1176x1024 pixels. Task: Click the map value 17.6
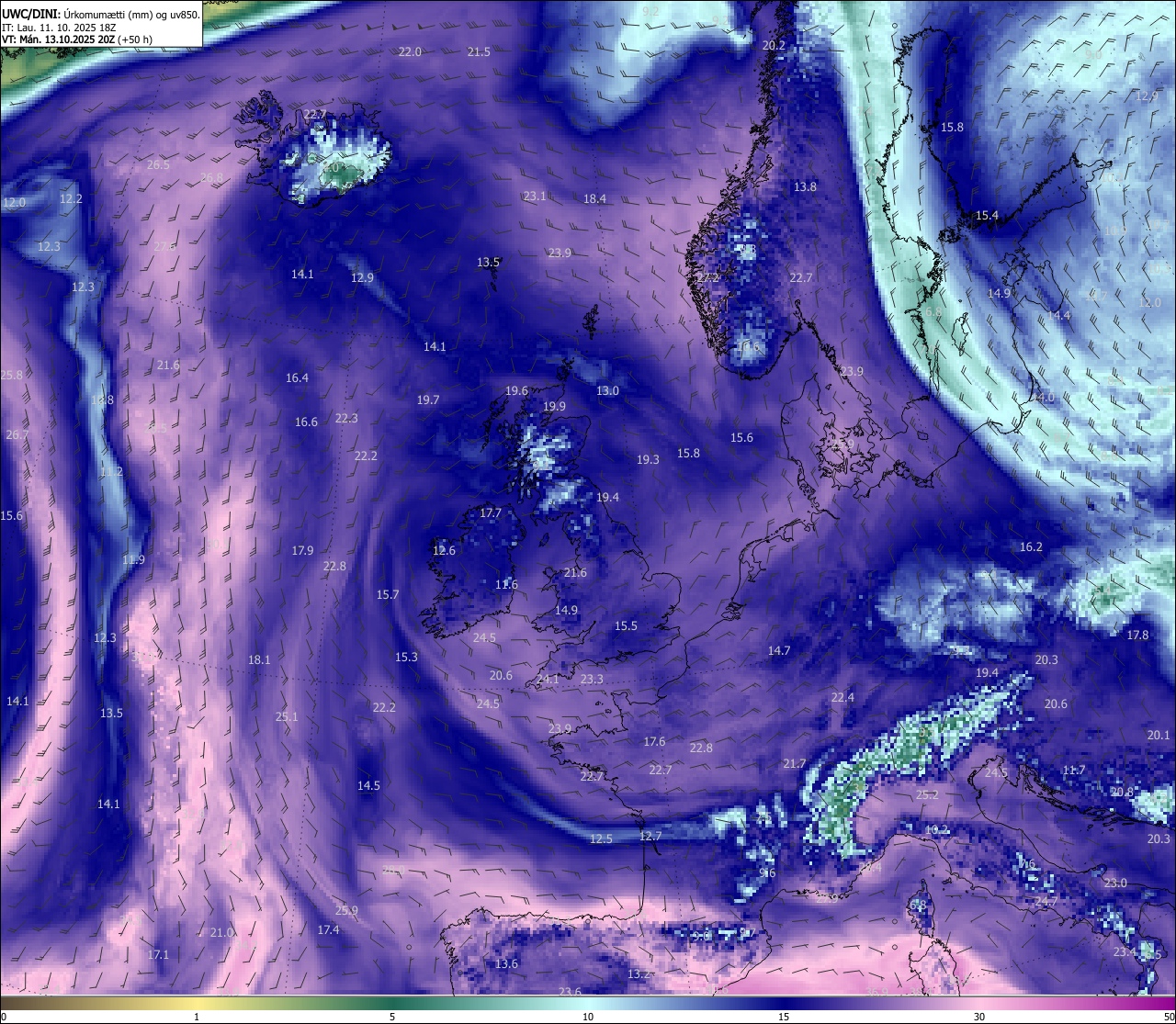point(654,742)
